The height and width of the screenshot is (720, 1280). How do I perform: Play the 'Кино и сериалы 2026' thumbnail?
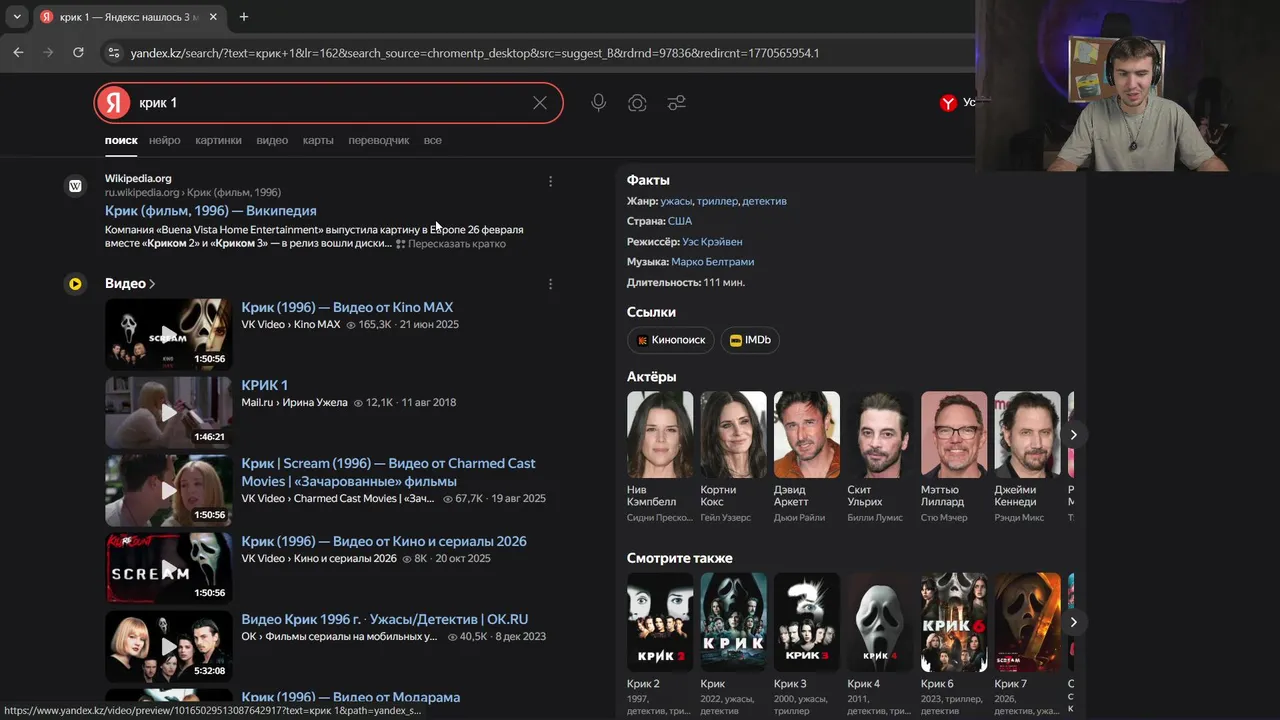(168, 568)
